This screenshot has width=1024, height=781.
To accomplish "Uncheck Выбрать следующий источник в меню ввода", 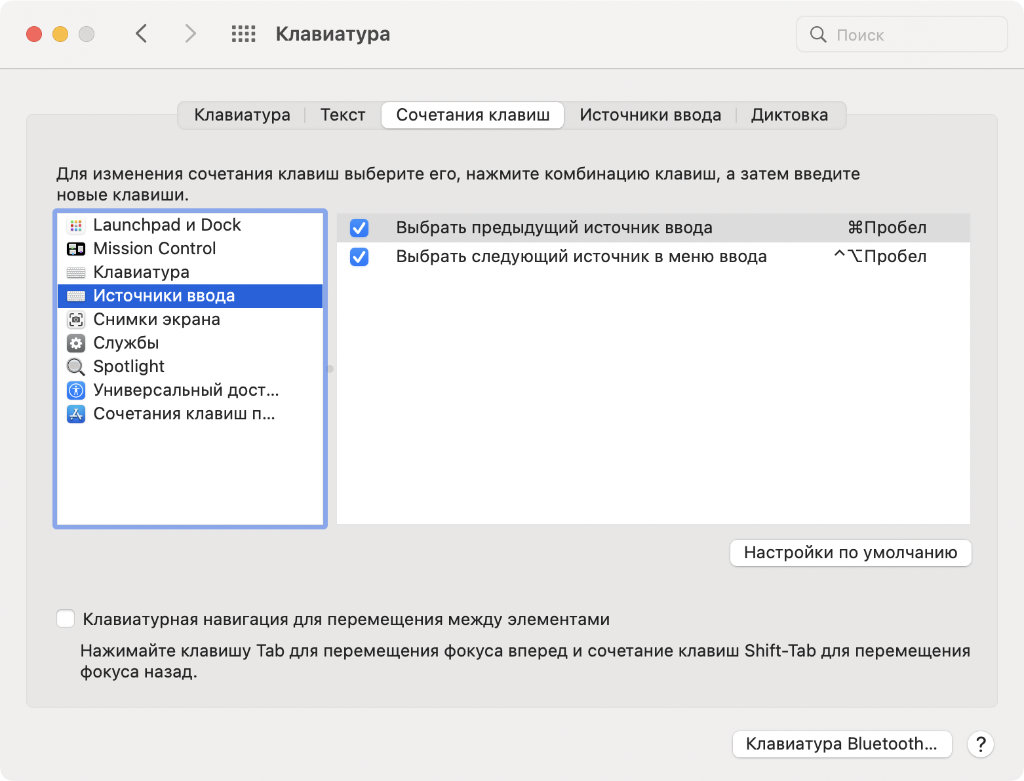I will [x=359, y=257].
